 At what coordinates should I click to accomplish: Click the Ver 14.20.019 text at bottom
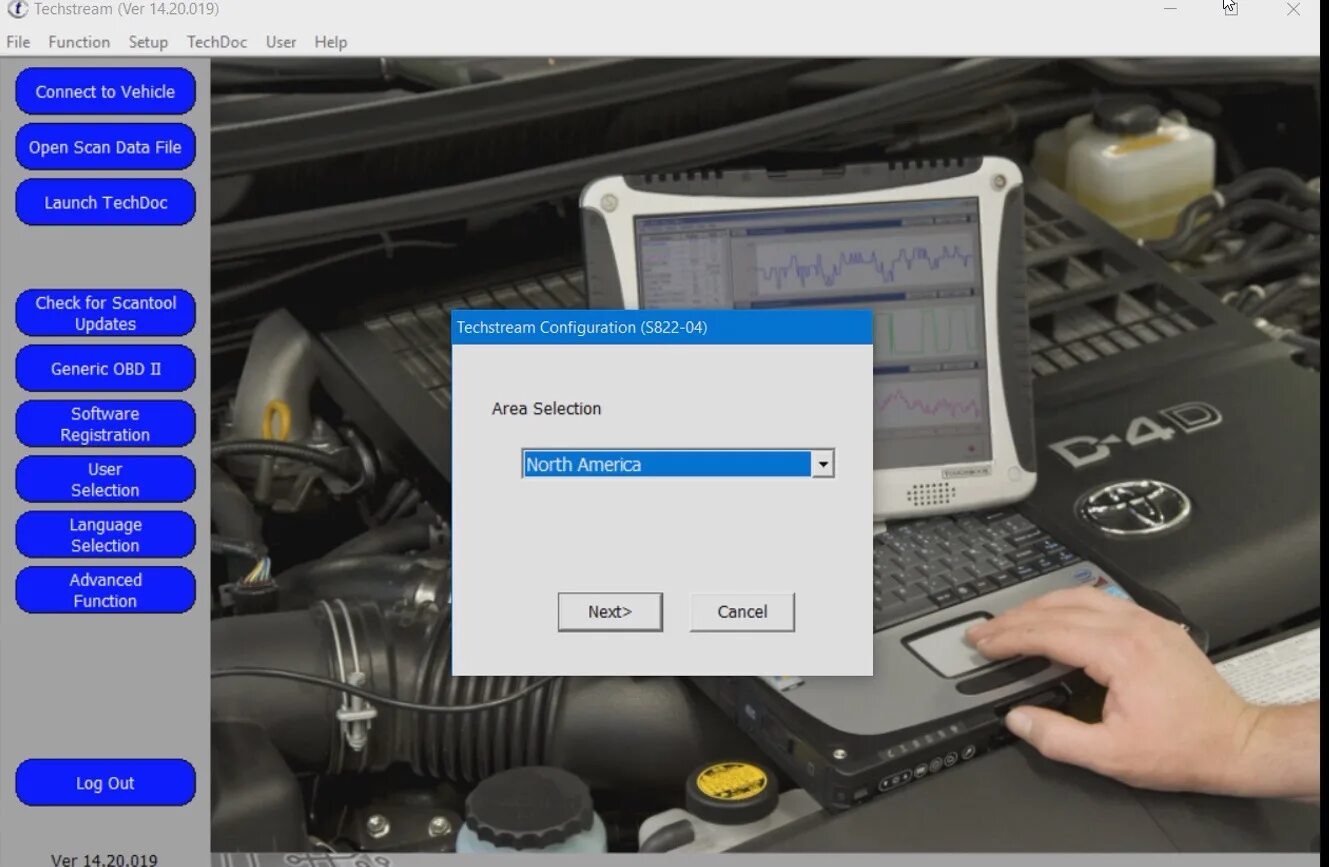(104, 859)
